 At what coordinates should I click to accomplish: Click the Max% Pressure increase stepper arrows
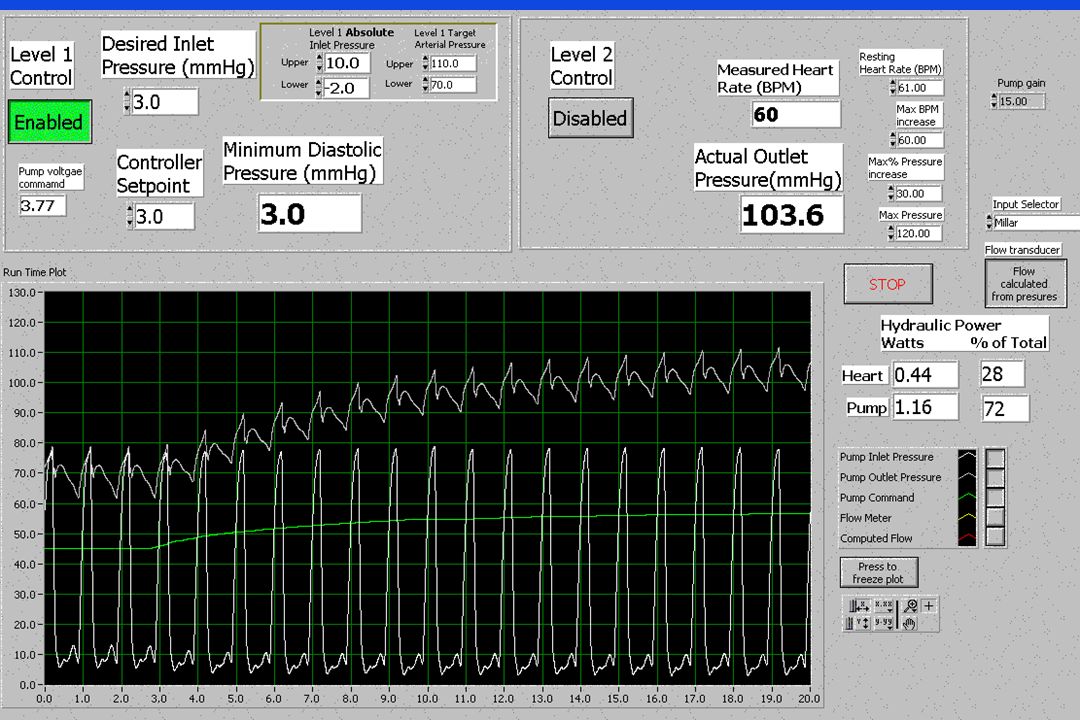click(892, 194)
